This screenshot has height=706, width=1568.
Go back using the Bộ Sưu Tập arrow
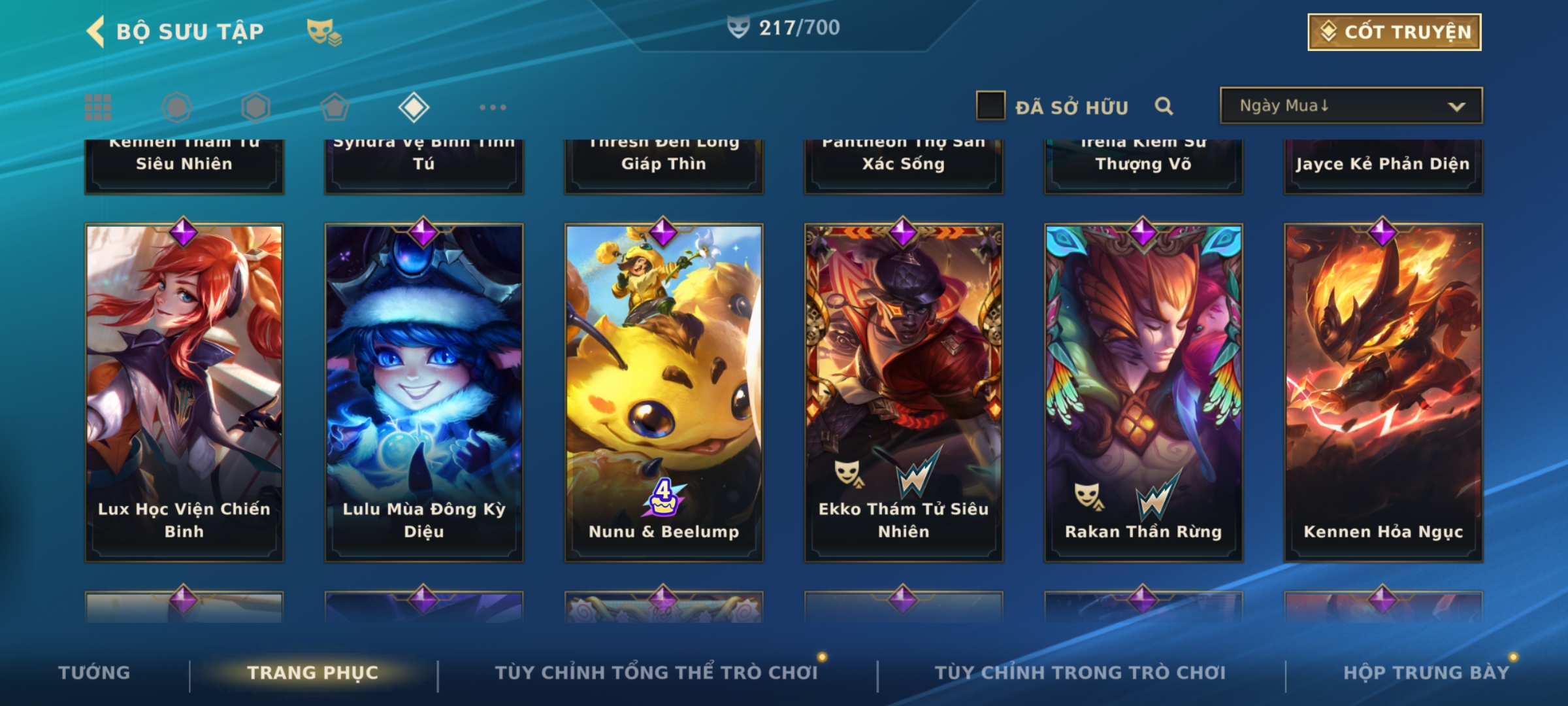coord(95,31)
